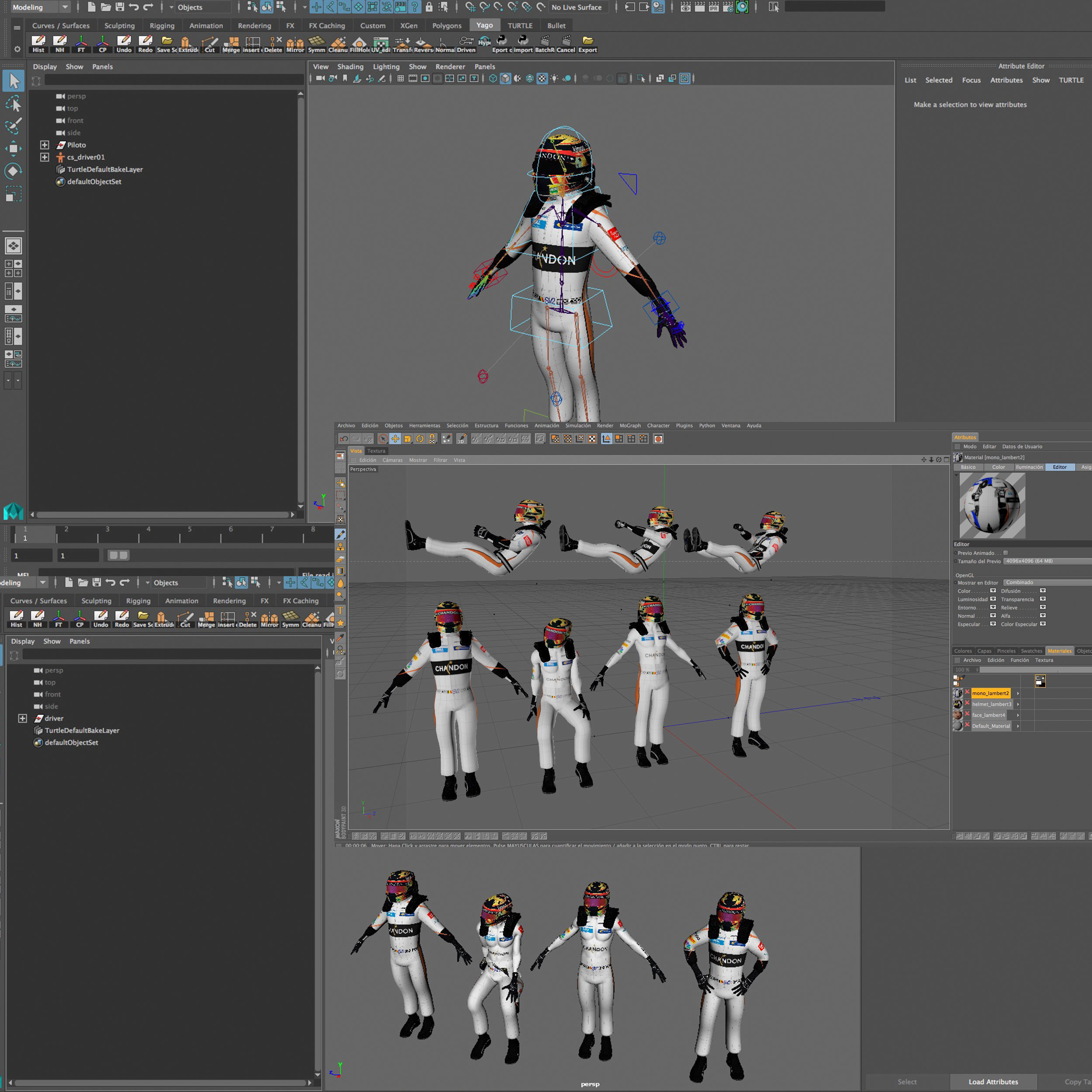Select the Lasso tool in left toolbox
1092x1092 pixels.
coord(14,104)
